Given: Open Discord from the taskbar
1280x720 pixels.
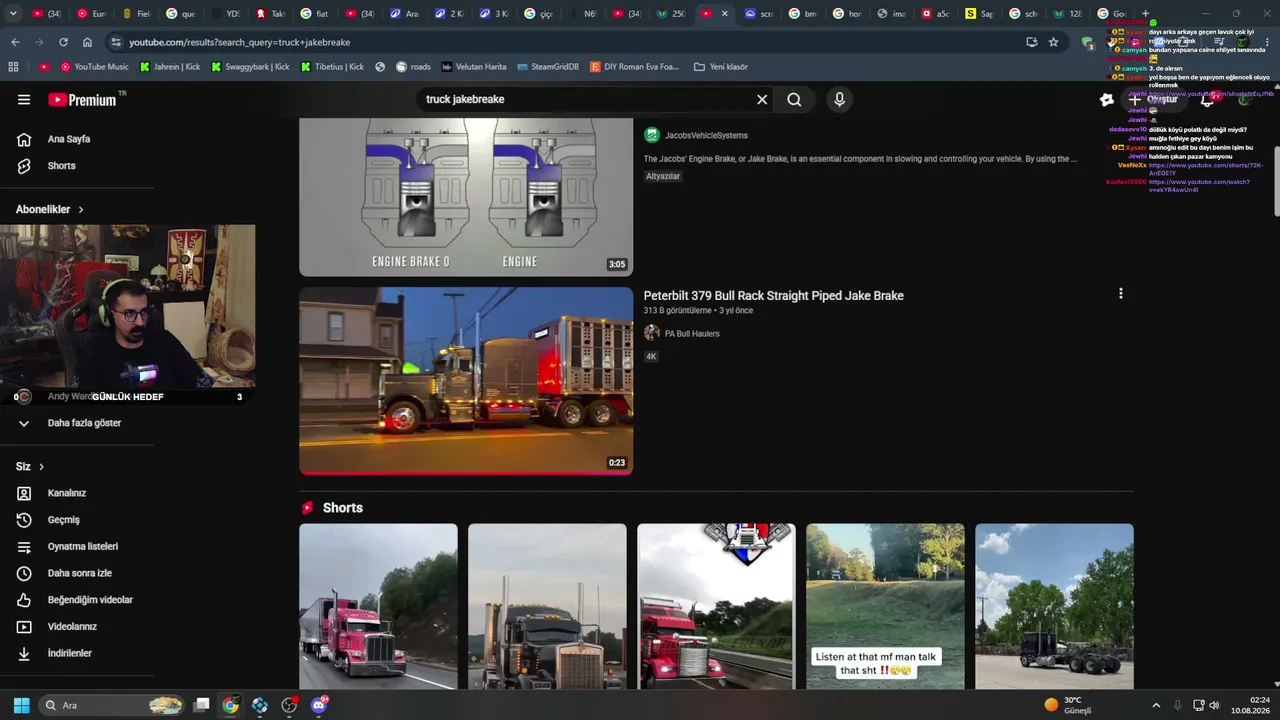Looking at the screenshot, I should [x=319, y=705].
